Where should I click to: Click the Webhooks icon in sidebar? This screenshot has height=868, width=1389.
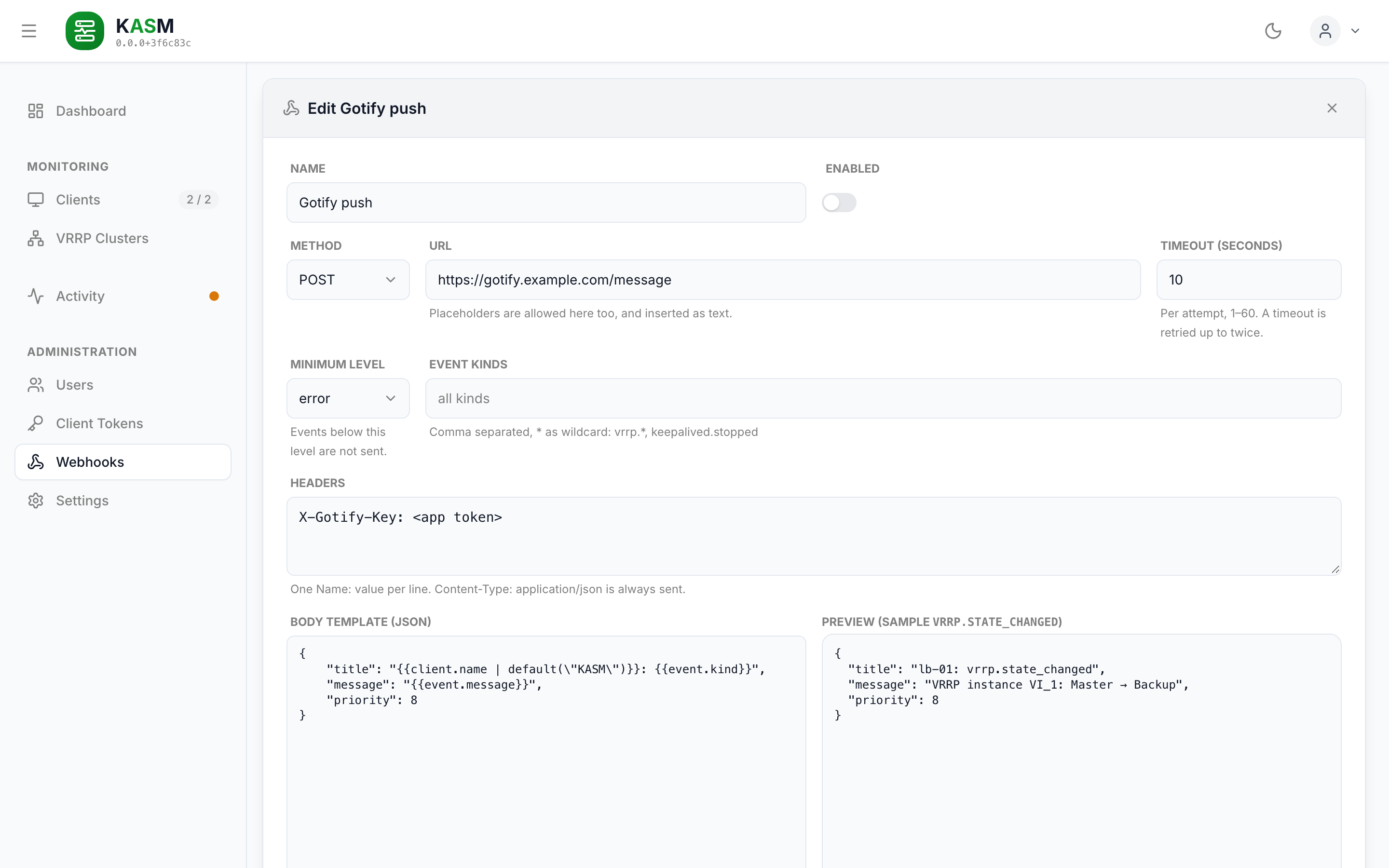[x=36, y=462]
